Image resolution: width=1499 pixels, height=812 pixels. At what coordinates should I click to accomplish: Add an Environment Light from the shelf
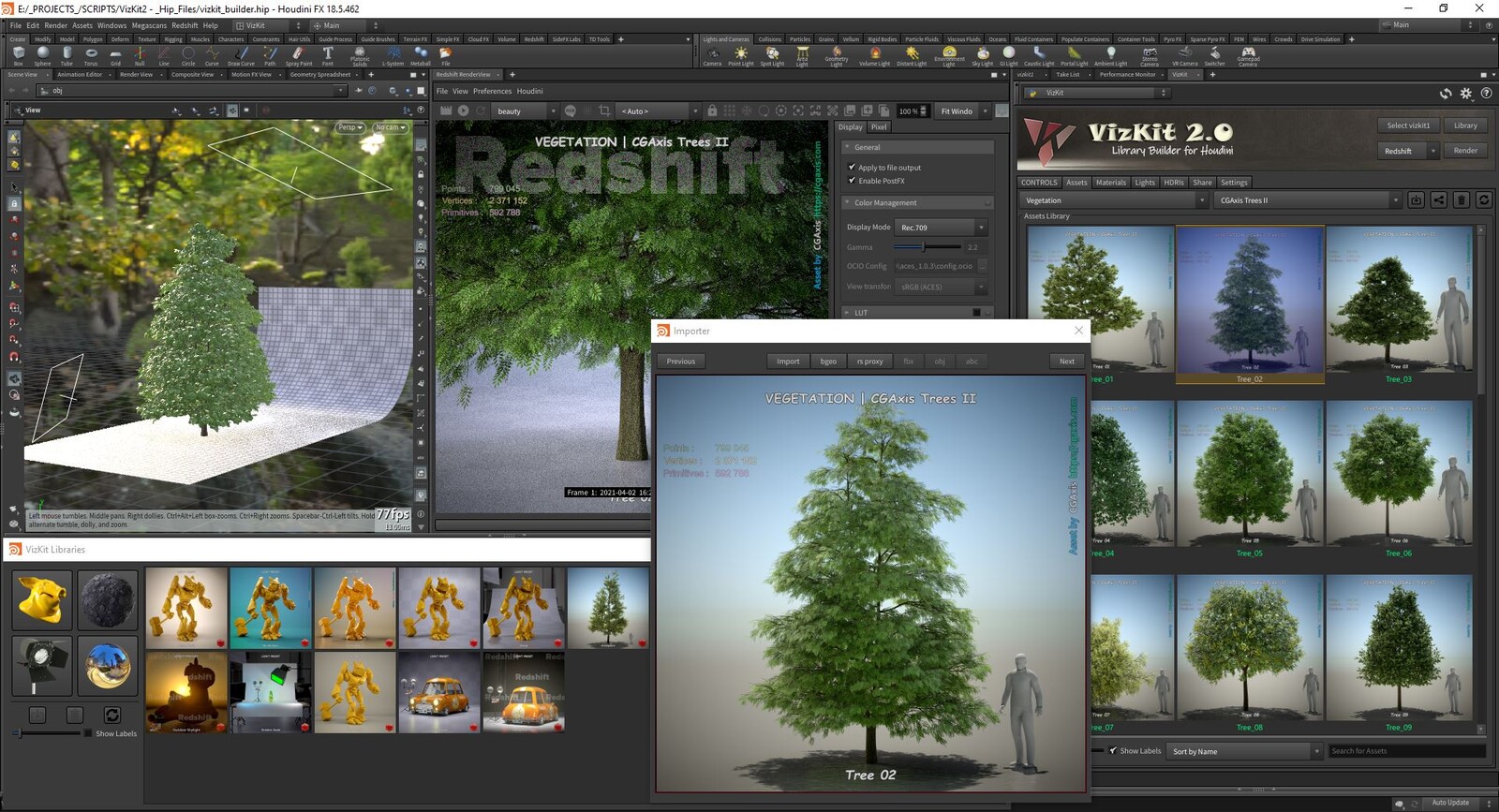(949, 56)
